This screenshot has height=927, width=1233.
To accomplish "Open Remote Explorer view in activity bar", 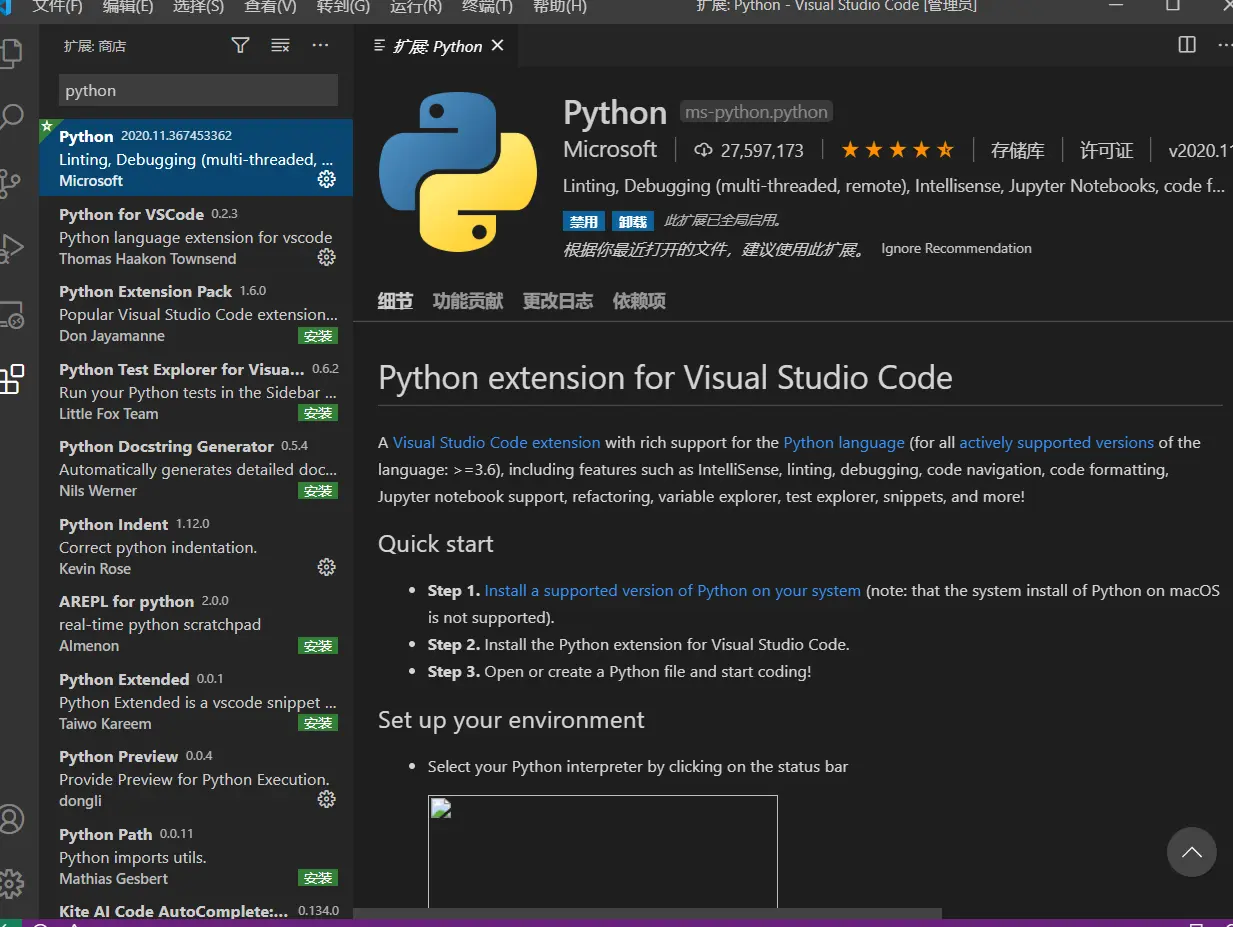I will coord(10,314).
